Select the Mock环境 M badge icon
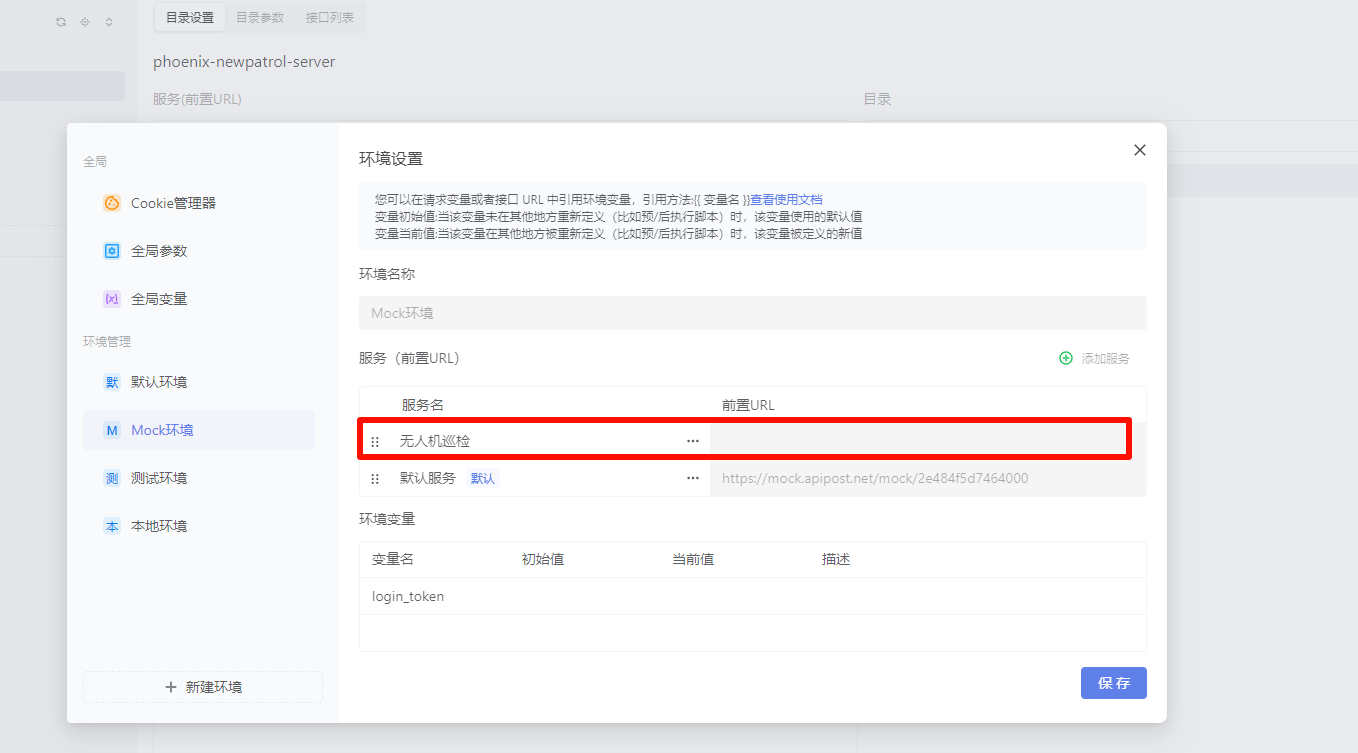This screenshot has width=1358, height=753. click(112, 430)
